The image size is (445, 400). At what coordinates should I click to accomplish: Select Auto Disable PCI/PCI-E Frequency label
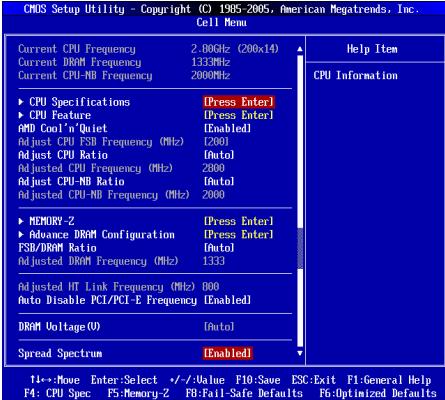pyautogui.click(x=107, y=300)
